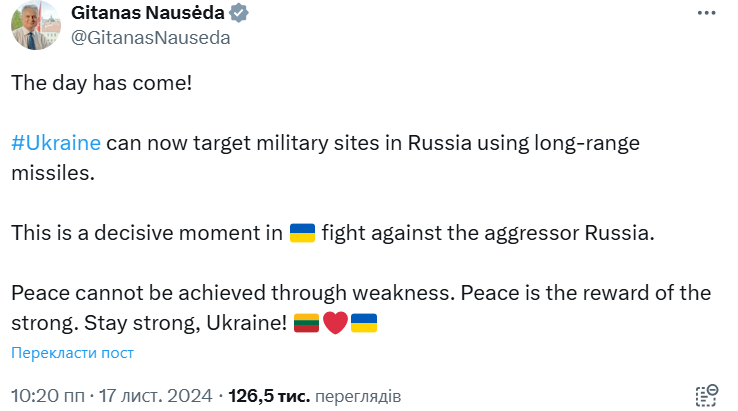Open the 10:20 пп timestamp link
Image resolution: width=738 pixels, height=411 pixels.
coord(47,396)
